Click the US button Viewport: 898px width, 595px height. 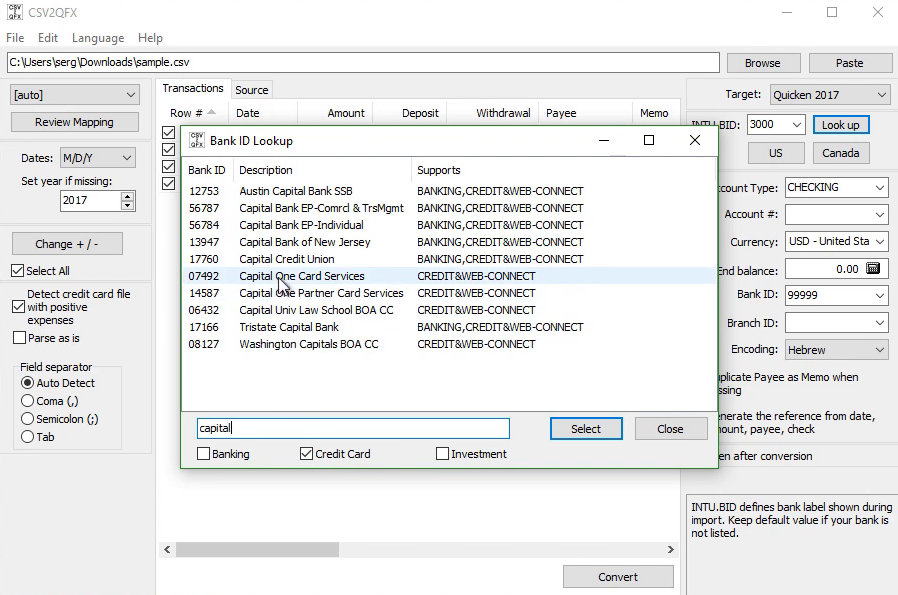point(775,153)
